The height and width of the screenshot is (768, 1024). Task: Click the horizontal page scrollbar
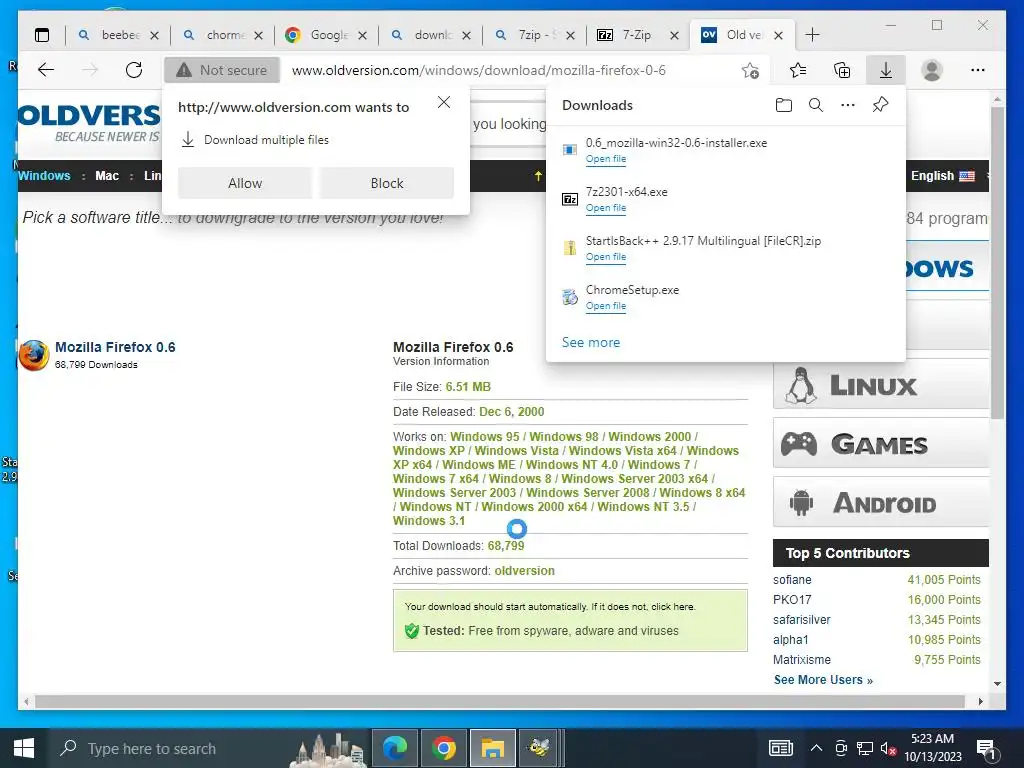coord(500,701)
